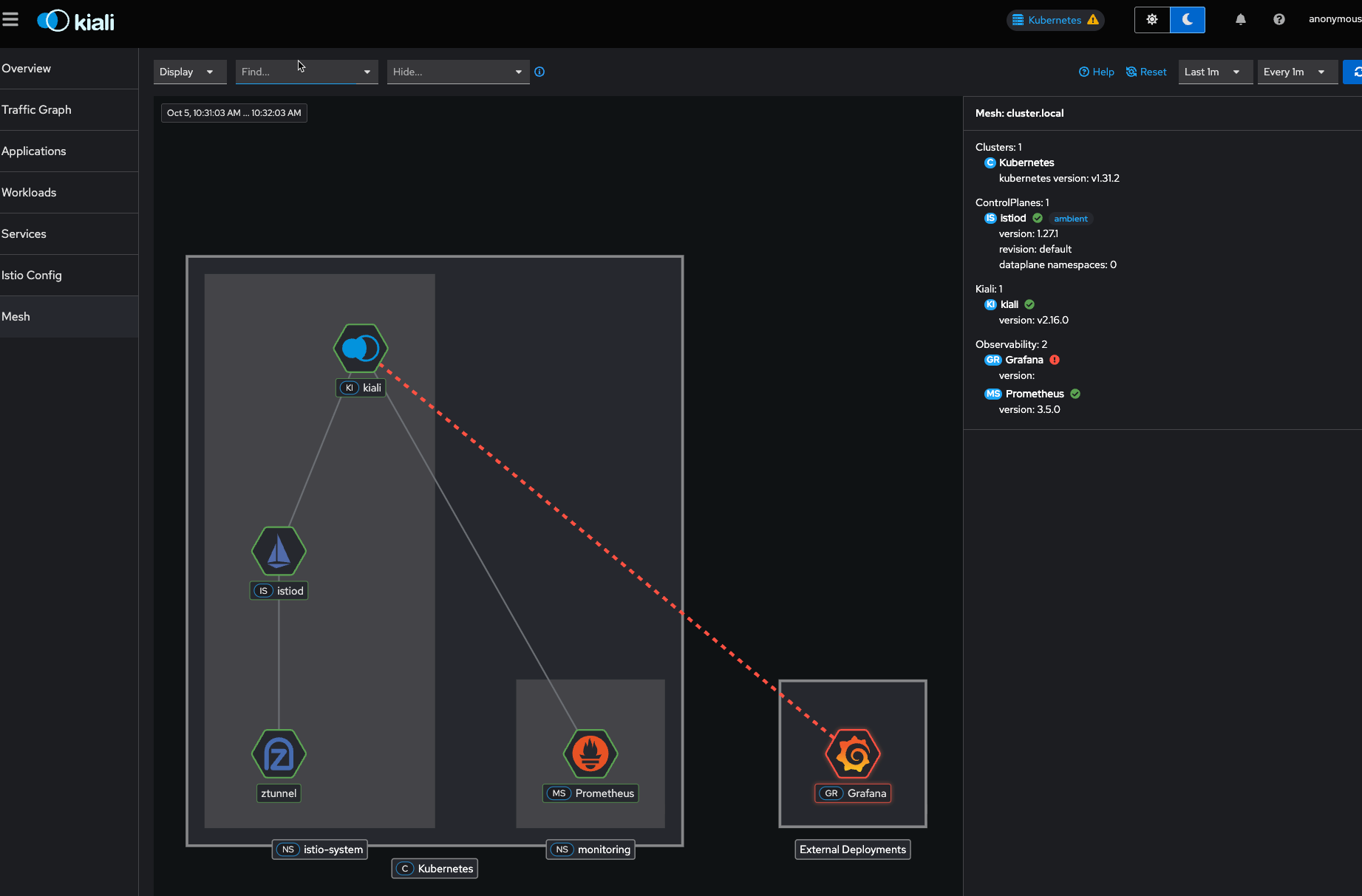Click the KI badge in side panel
This screenshot has height=896, width=1362.
coord(990,304)
